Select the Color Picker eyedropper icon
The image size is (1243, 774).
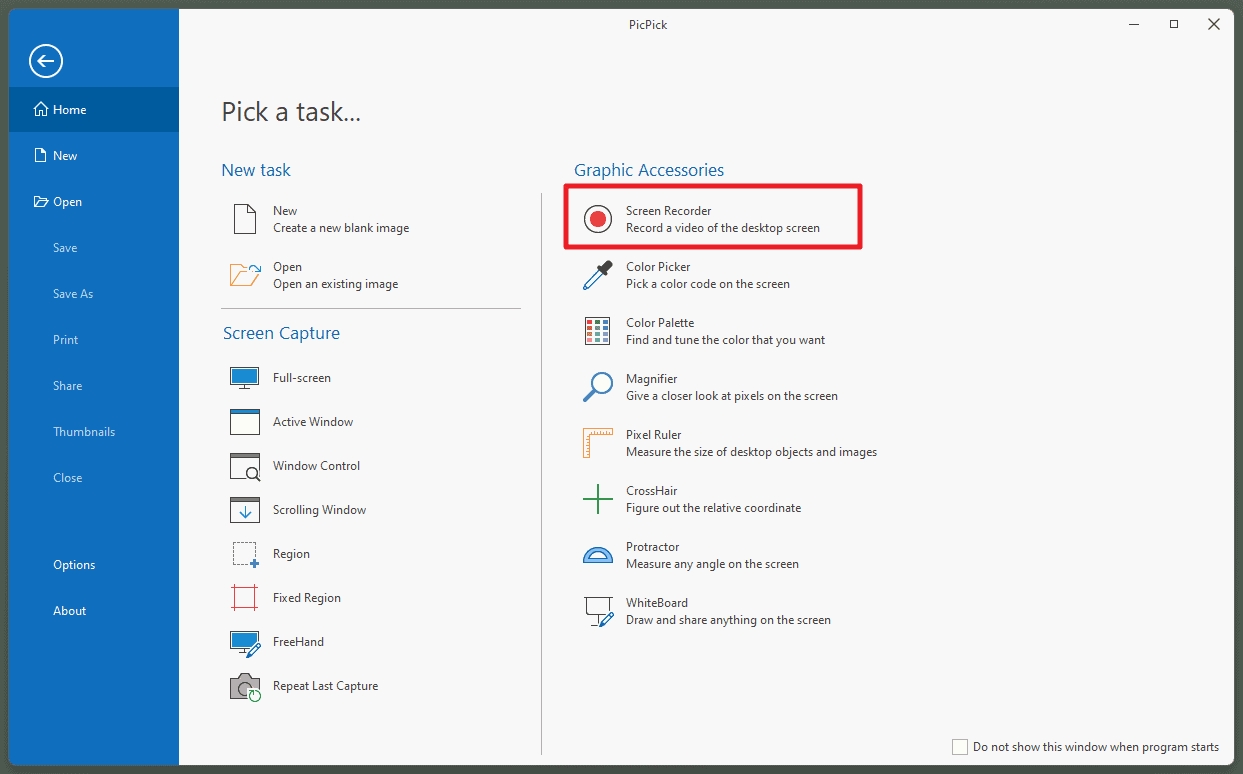(x=597, y=275)
